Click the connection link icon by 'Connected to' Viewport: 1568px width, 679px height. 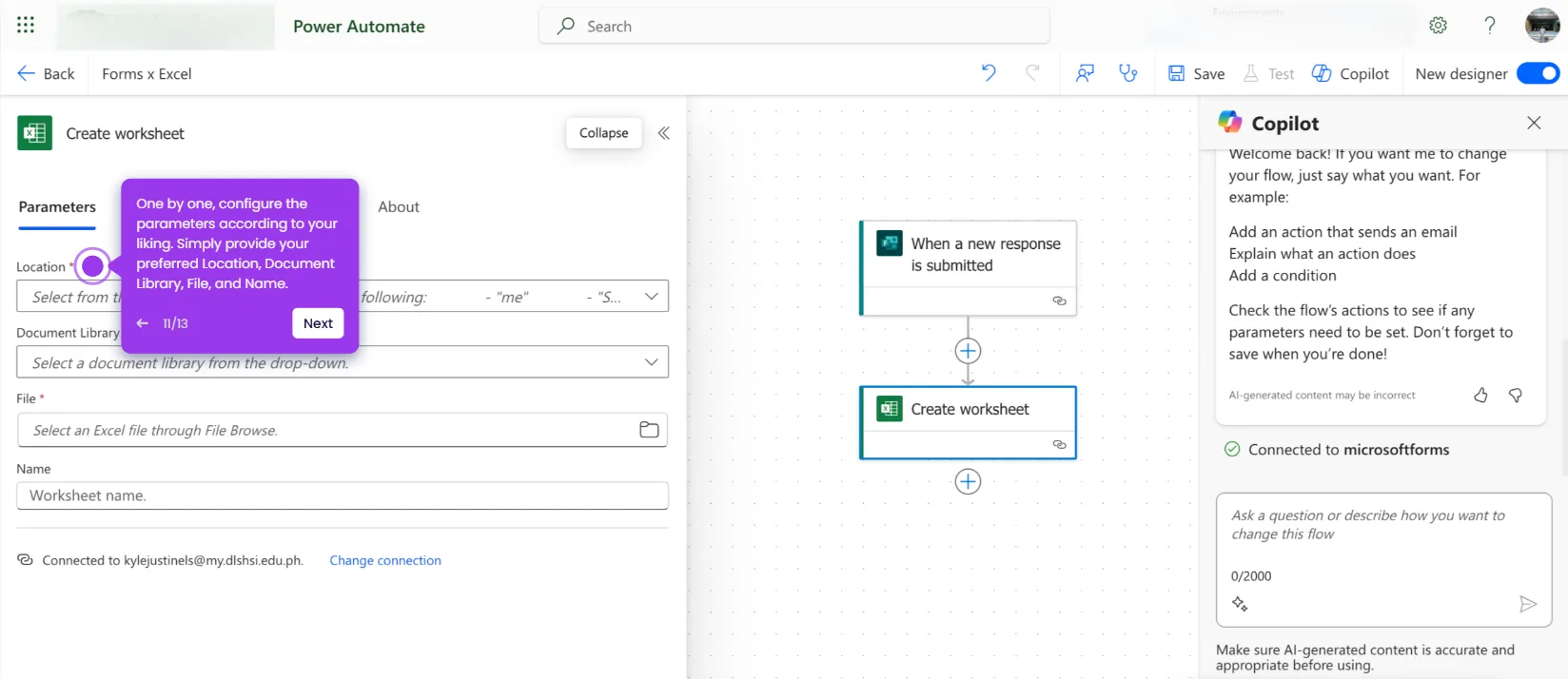pos(26,560)
